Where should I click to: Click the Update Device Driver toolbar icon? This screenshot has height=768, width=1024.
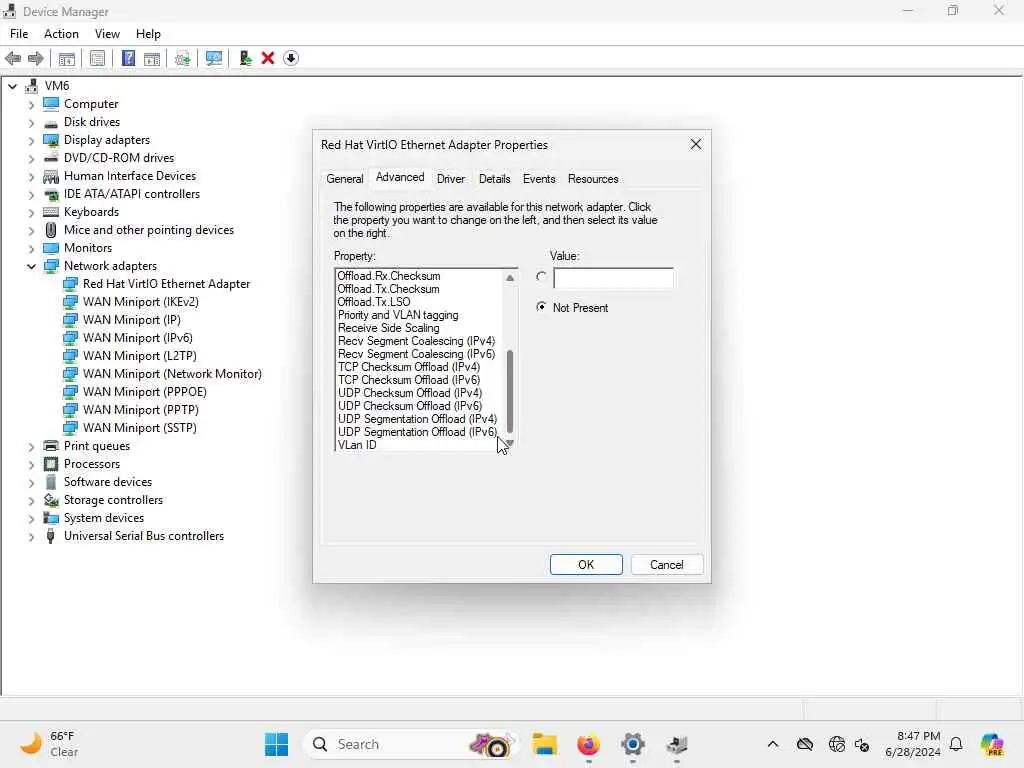183,58
